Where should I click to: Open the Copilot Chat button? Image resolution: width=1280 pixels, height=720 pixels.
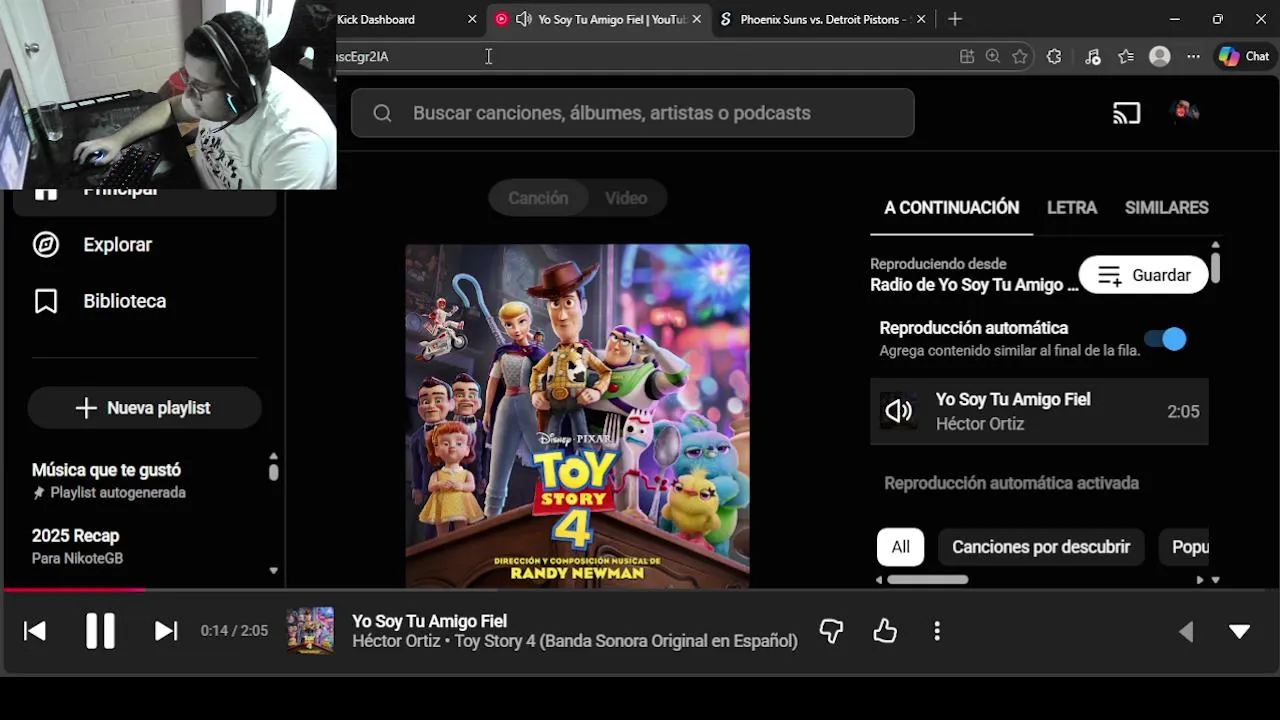tap(1243, 57)
